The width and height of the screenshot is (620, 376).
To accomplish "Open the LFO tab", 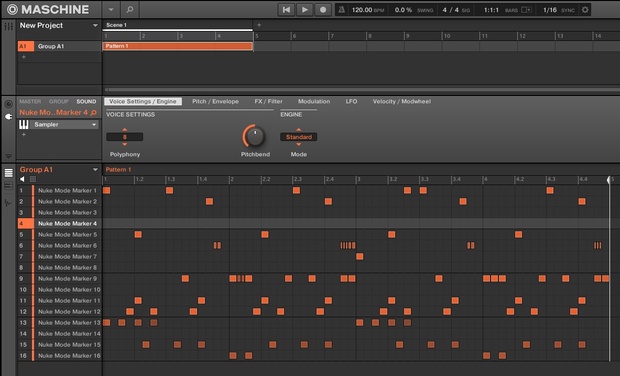I will 351,102.
